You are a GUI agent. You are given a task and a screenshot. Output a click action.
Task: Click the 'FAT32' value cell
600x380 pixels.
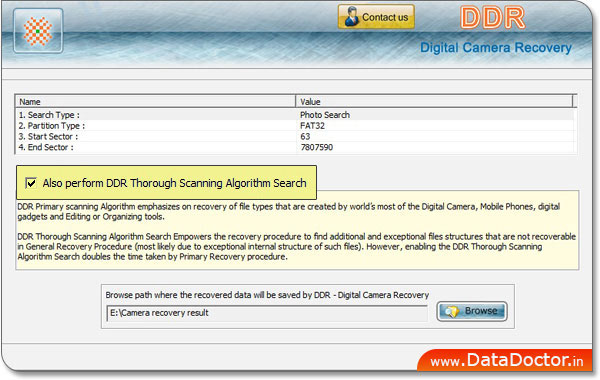[x=312, y=126]
